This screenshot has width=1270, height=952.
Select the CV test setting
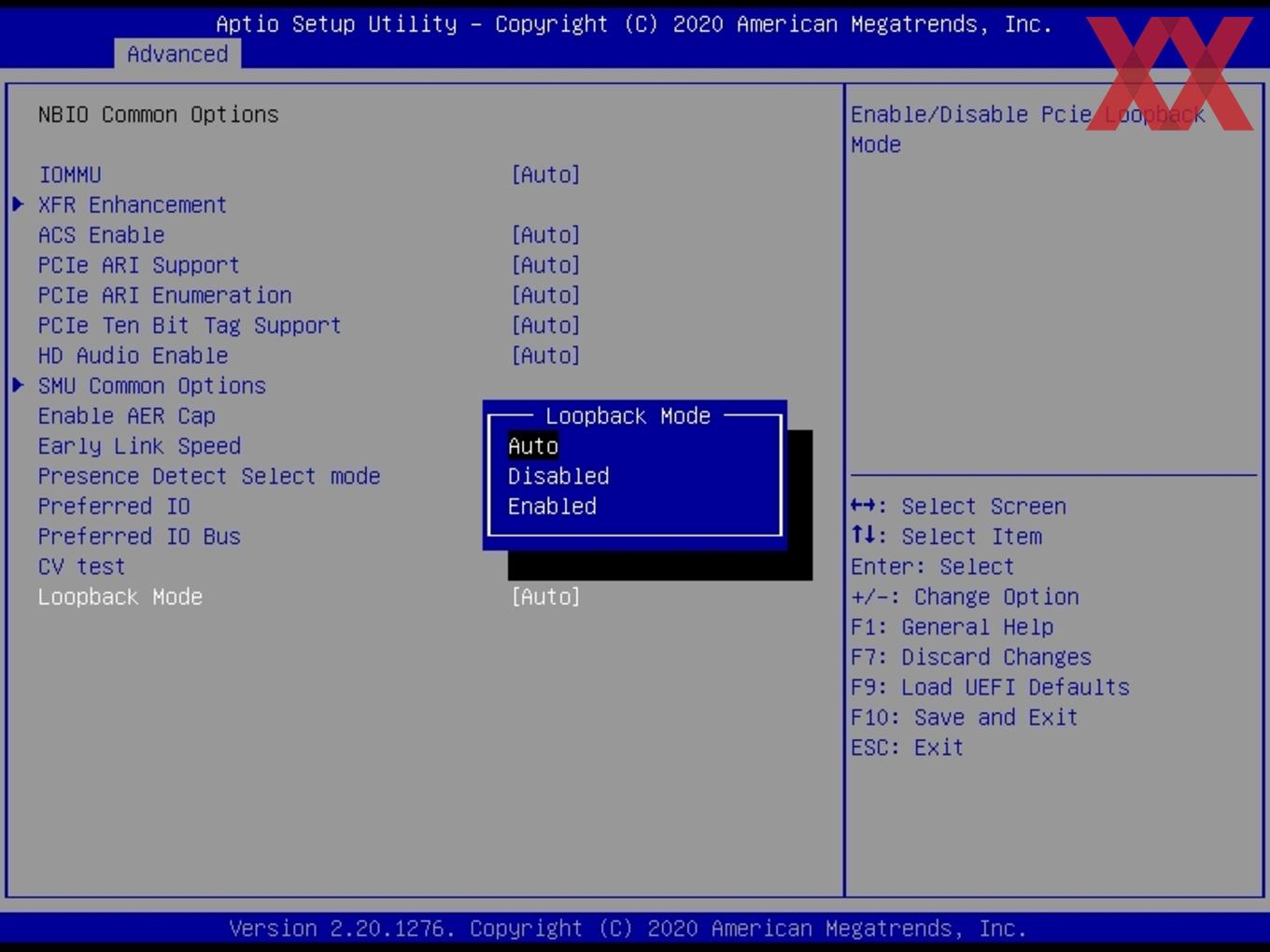pyautogui.click(x=82, y=567)
